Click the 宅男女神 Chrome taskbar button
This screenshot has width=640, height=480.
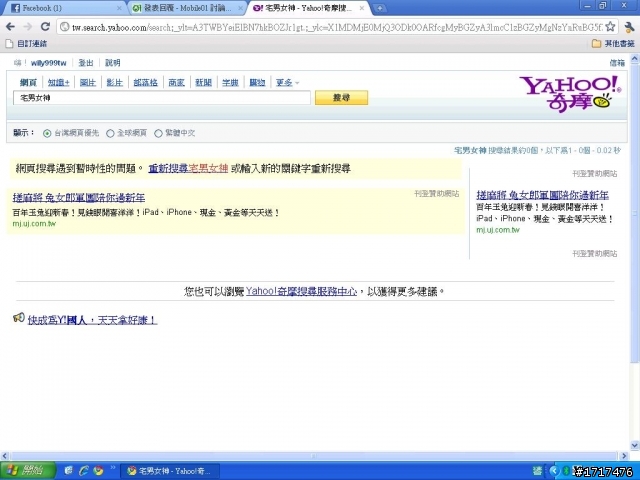(171, 471)
